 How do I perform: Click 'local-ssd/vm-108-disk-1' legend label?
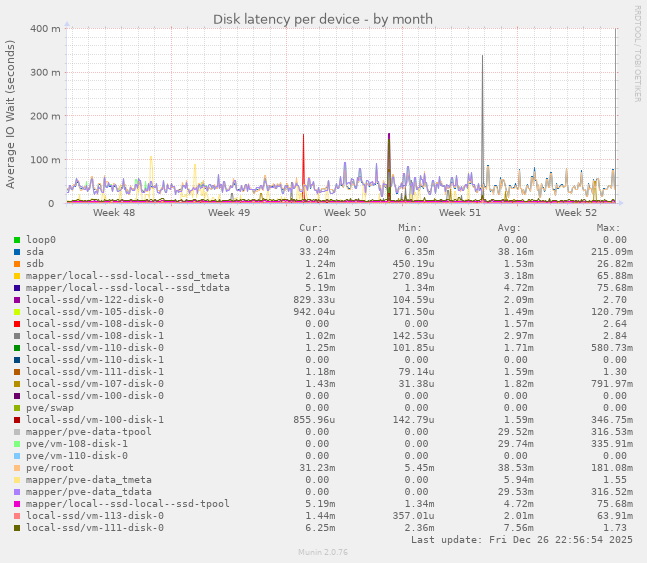pos(95,336)
